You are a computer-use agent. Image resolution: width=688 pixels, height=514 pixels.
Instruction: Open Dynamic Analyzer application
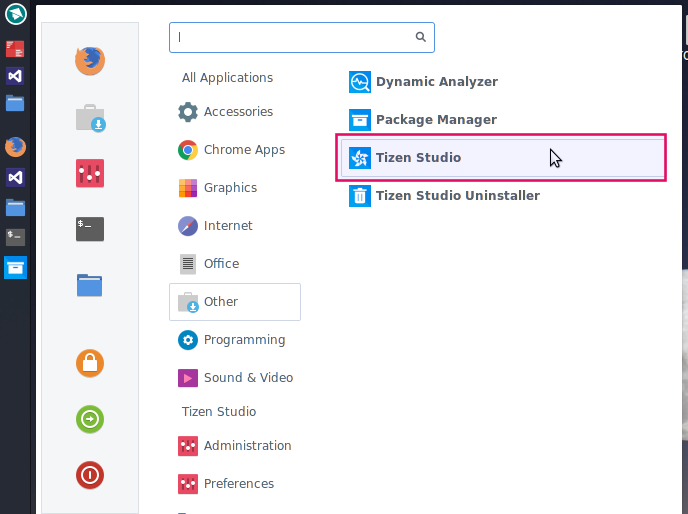pos(423,82)
